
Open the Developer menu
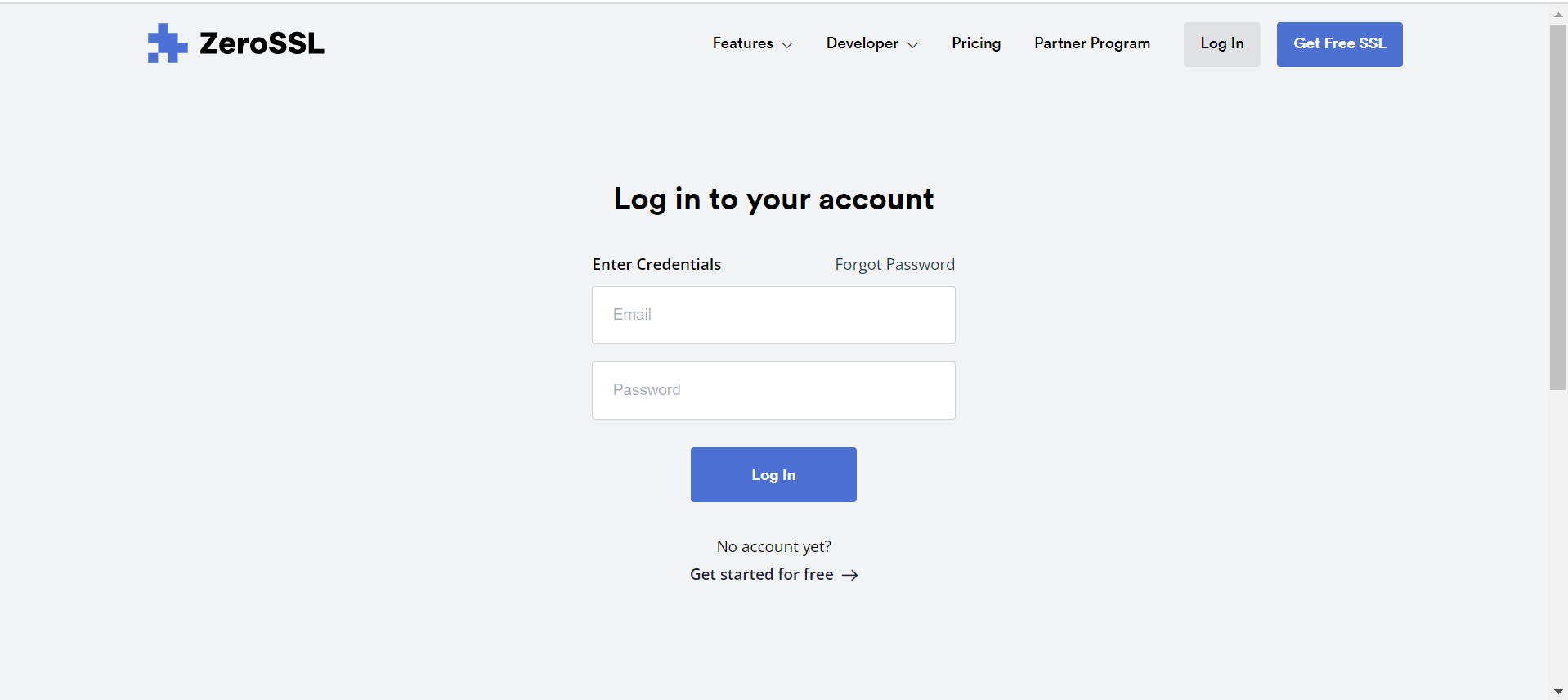872,43
